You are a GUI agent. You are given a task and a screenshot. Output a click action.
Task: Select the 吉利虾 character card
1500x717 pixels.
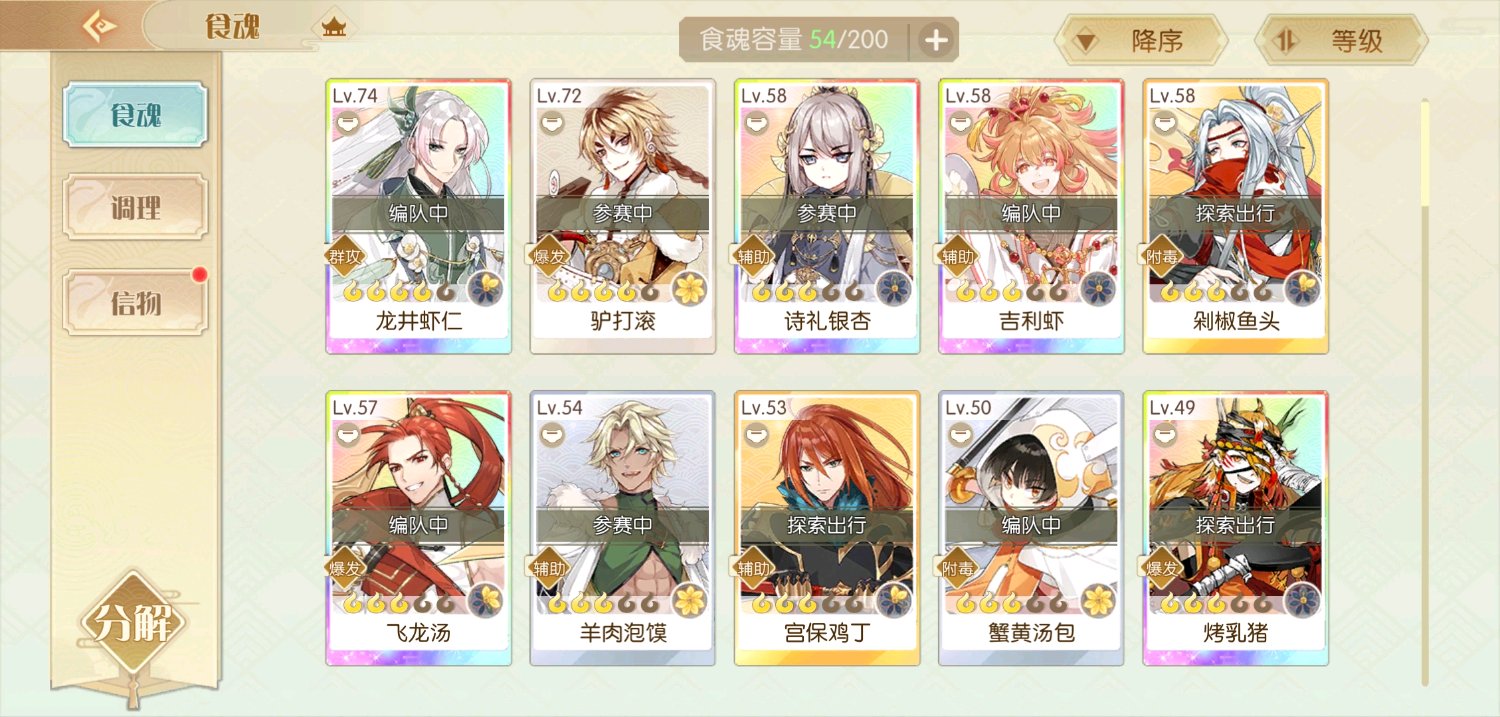1031,216
